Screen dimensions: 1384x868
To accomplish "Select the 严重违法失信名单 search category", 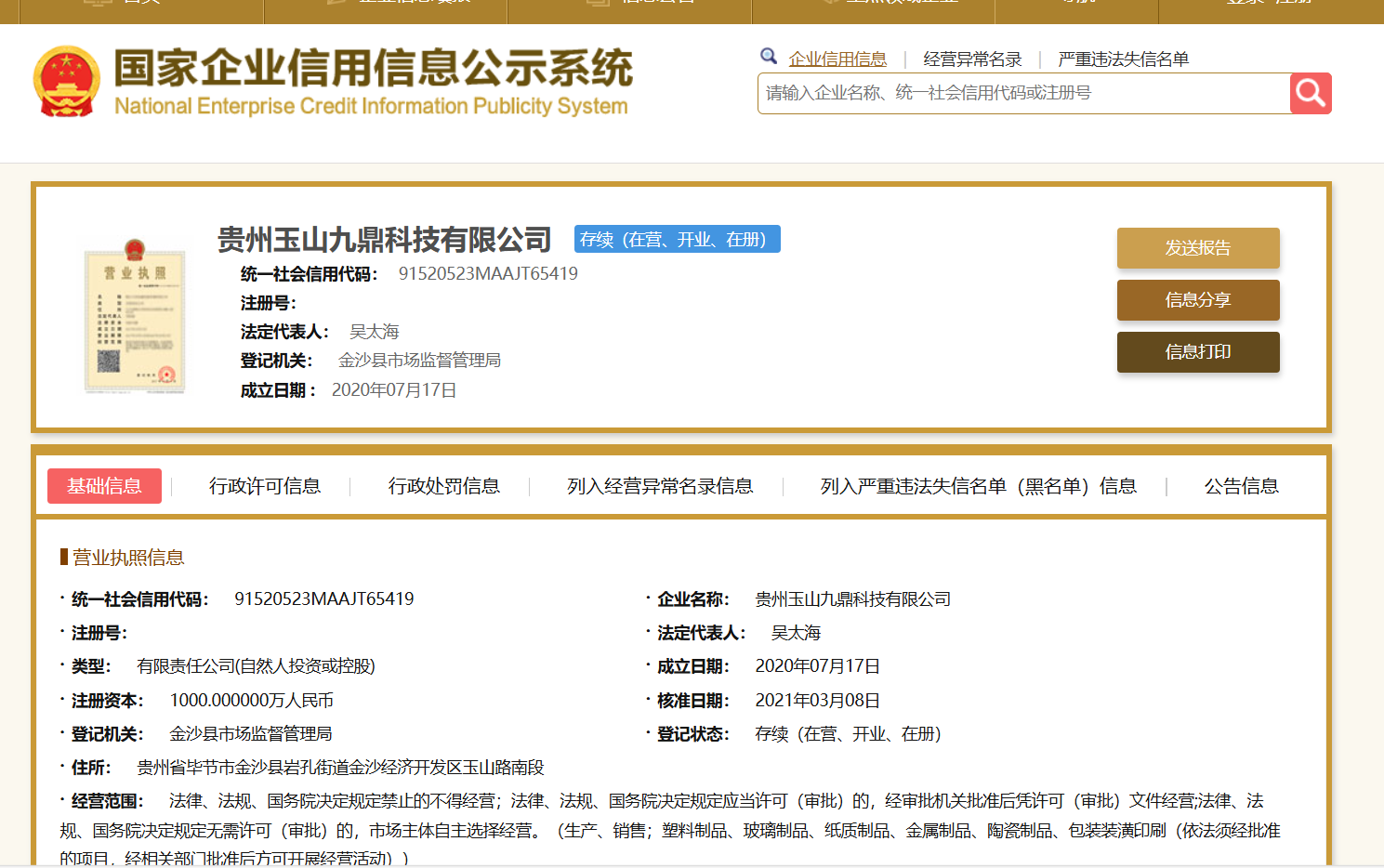I will tap(1123, 59).
